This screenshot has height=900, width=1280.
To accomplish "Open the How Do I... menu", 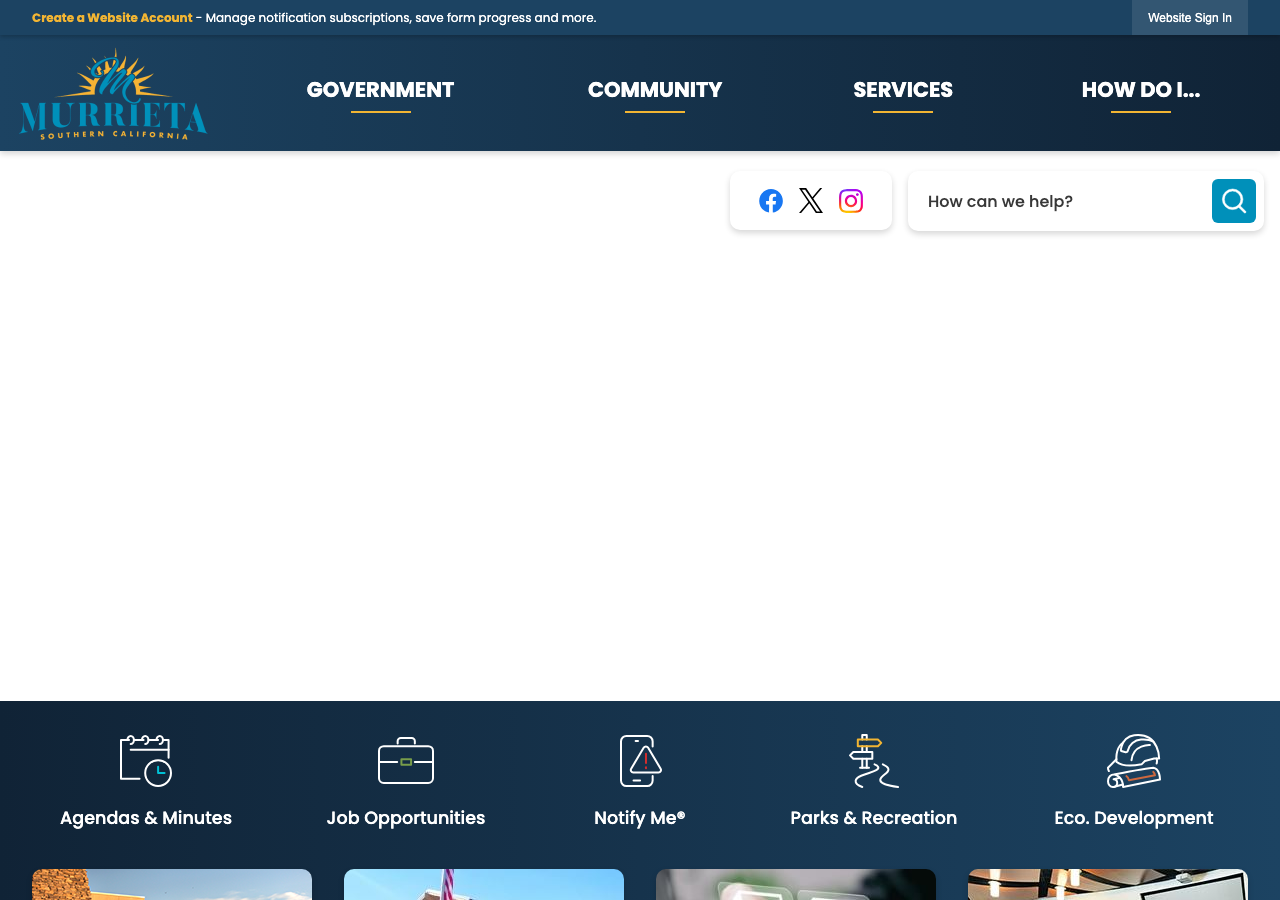I will click(x=1141, y=90).
